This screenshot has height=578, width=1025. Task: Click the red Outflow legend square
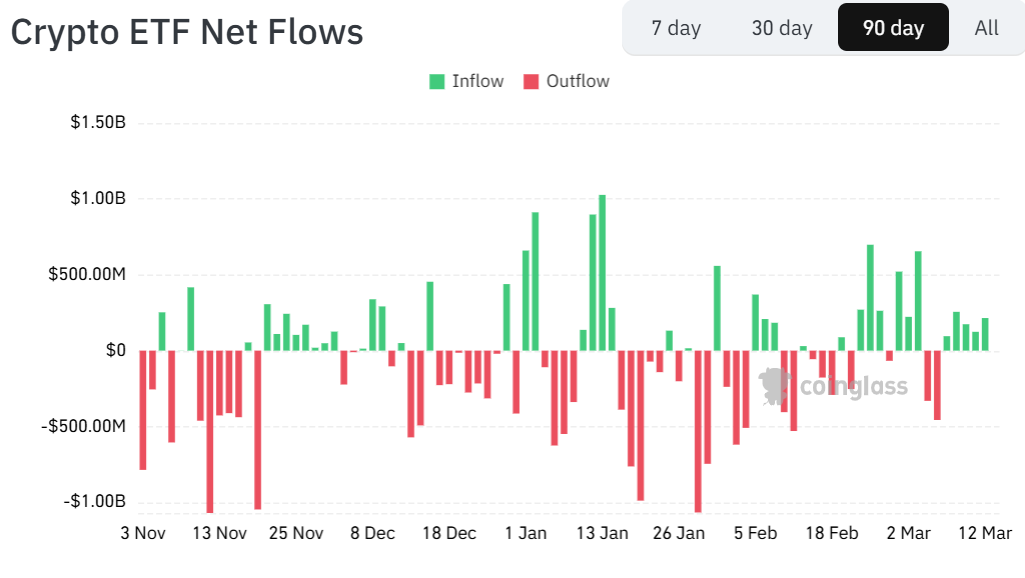[529, 81]
